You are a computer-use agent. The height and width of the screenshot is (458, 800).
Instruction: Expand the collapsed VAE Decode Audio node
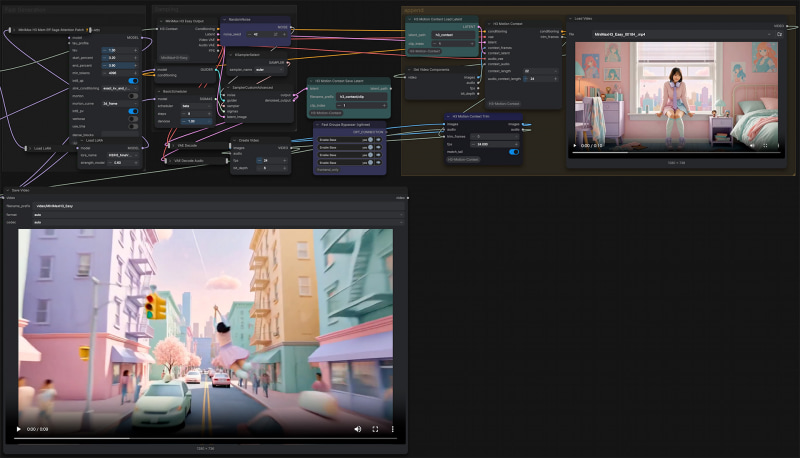point(170,161)
